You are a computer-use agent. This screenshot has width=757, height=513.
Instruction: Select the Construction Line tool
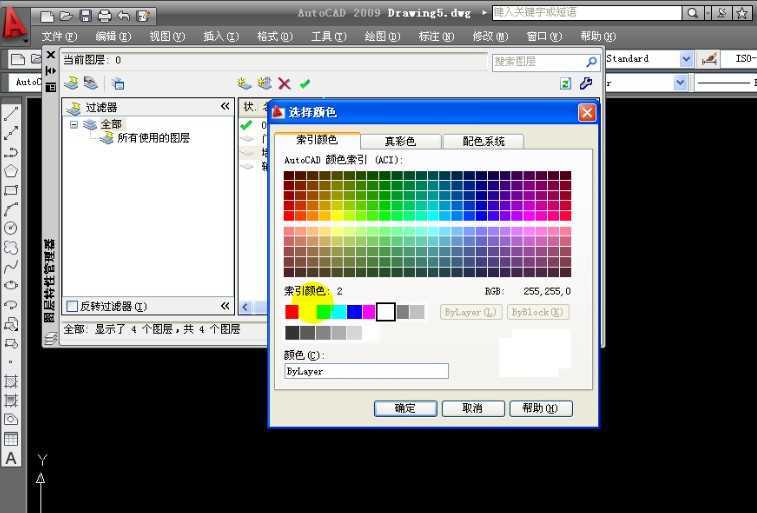tap(11, 133)
